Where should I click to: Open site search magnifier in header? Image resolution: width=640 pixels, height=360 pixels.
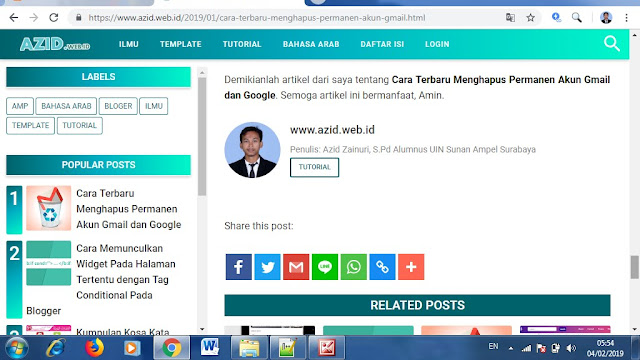coord(611,43)
